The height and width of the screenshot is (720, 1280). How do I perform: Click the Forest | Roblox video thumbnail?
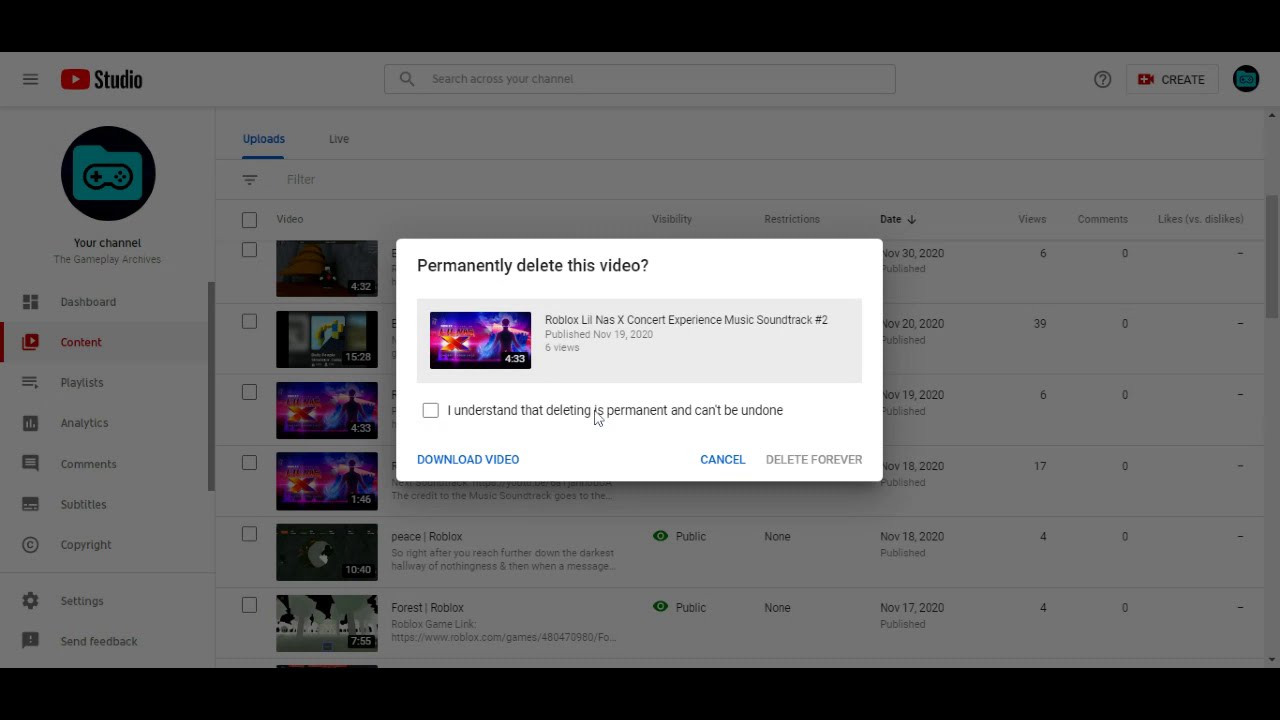[x=327, y=623]
